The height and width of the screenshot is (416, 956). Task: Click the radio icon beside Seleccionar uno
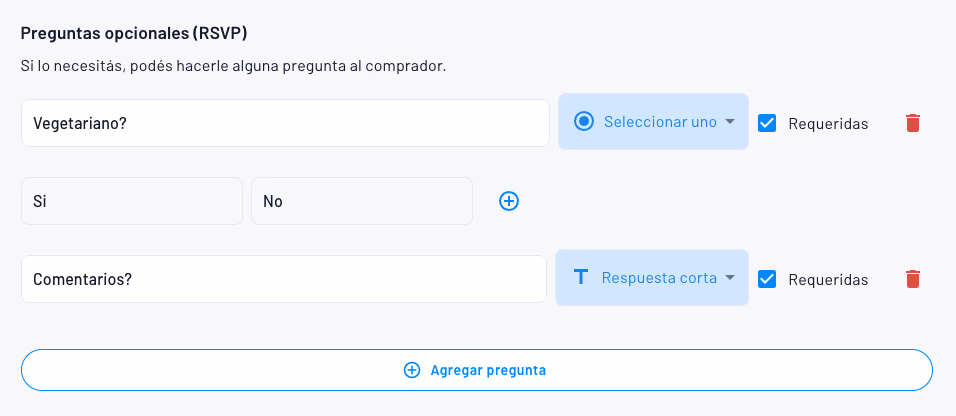(x=584, y=122)
